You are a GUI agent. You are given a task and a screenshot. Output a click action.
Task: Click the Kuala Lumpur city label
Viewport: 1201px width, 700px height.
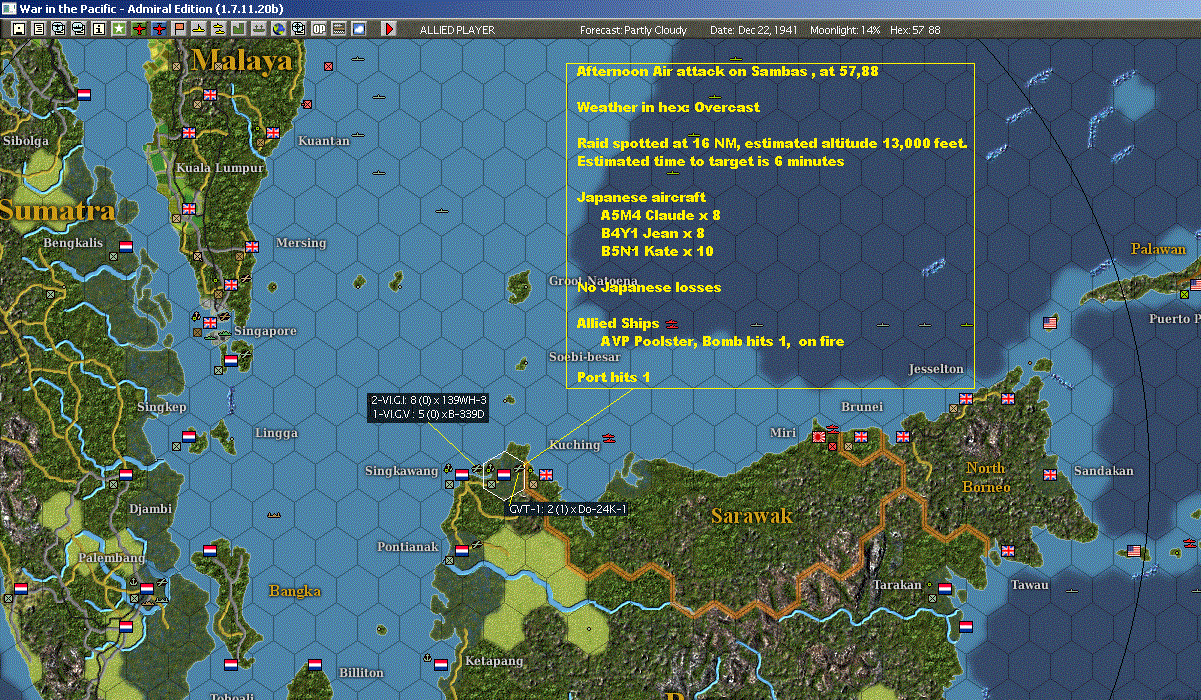[x=220, y=168]
